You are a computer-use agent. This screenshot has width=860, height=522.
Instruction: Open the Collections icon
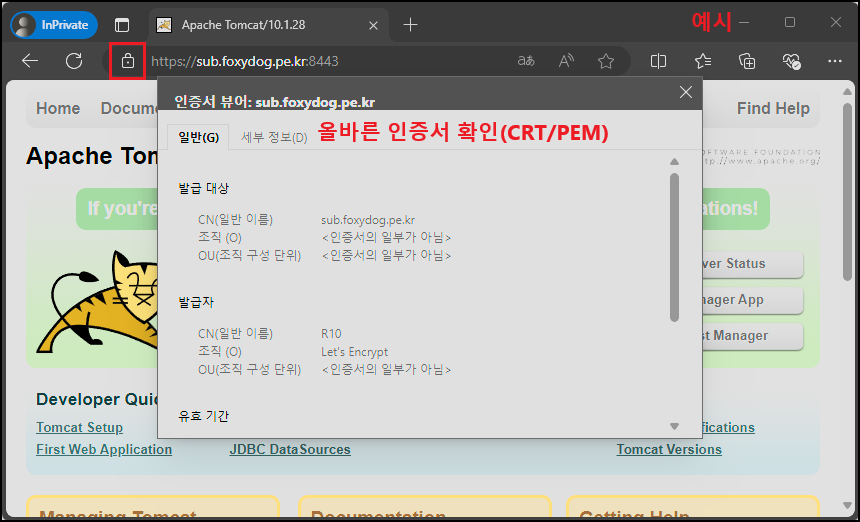(748, 61)
